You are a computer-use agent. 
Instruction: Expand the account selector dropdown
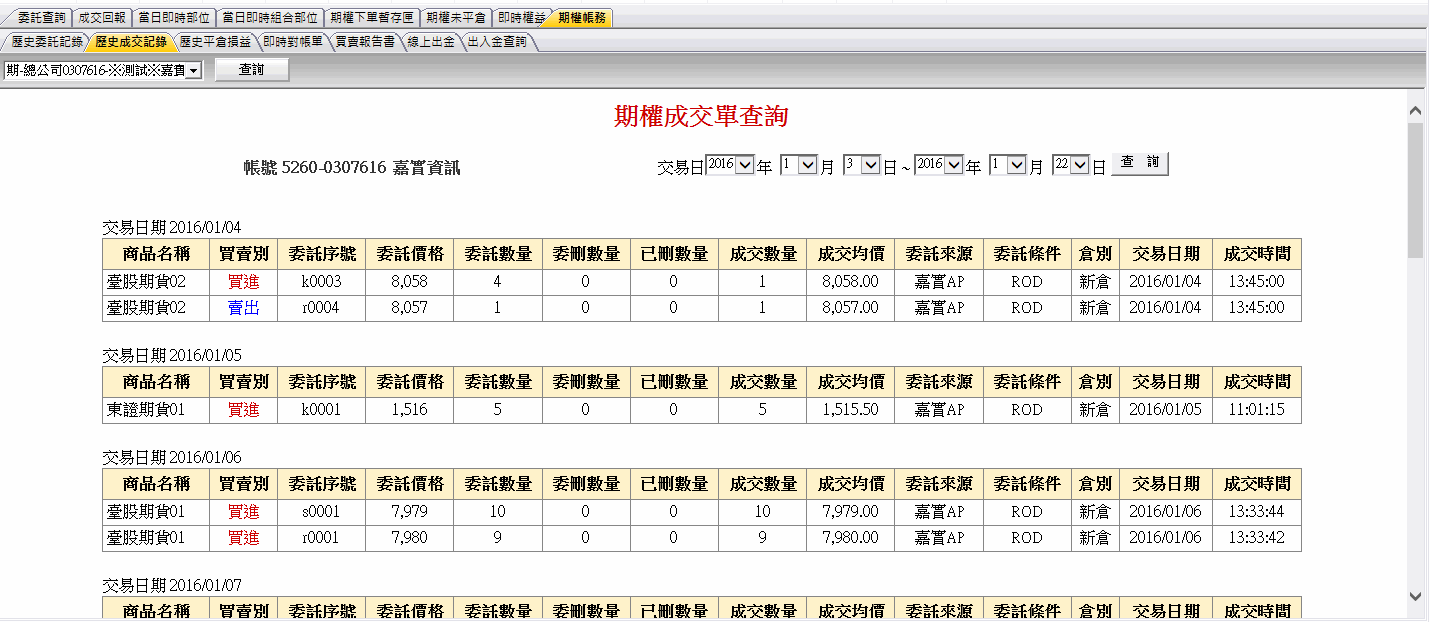point(193,70)
